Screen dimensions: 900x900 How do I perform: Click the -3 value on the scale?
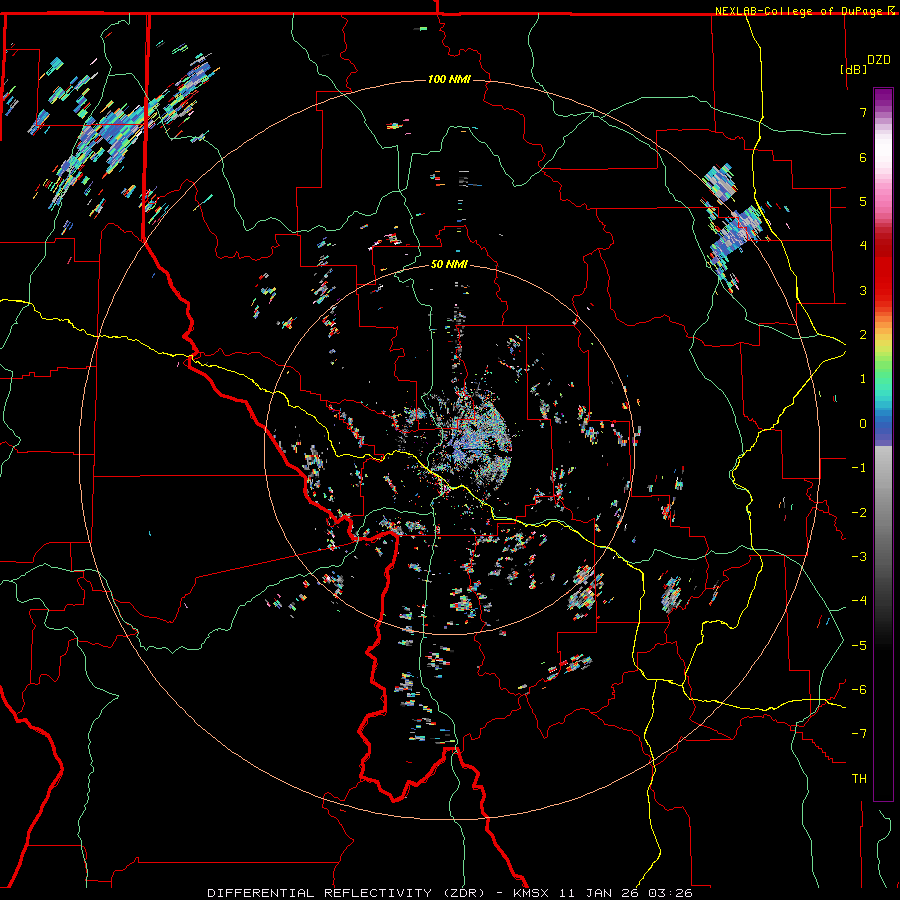pyautogui.click(x=859, y=557)
